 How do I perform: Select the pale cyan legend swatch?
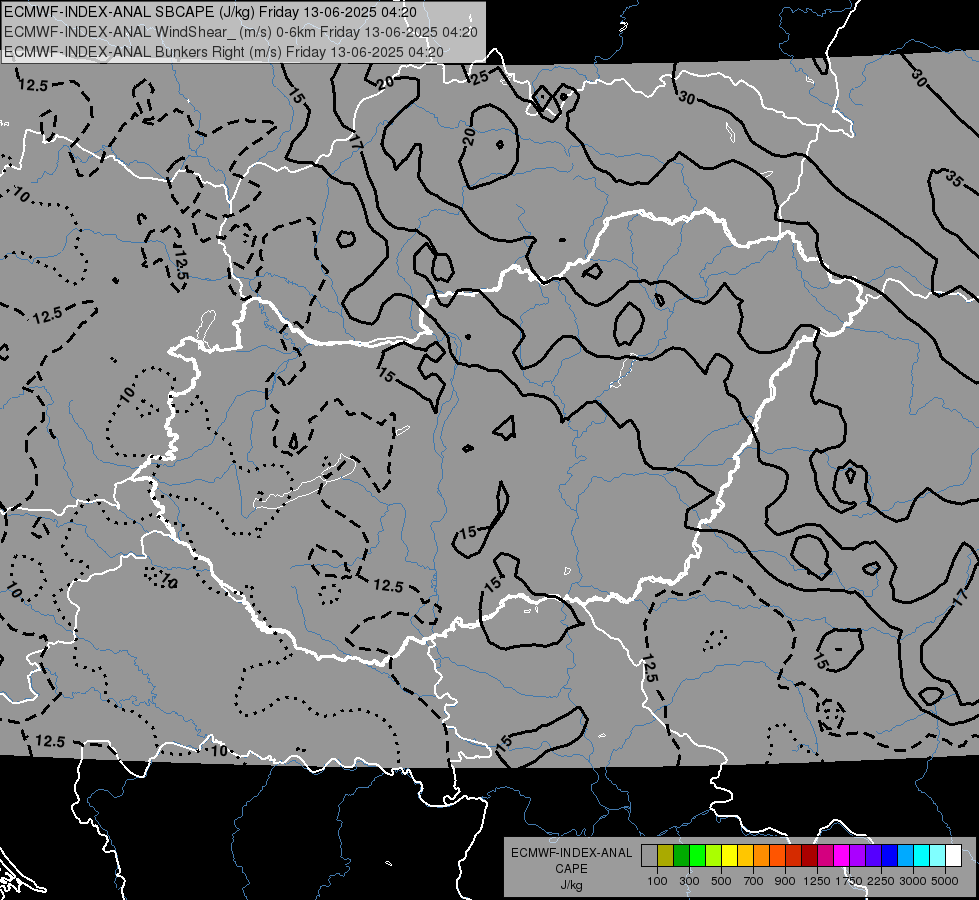938,855
